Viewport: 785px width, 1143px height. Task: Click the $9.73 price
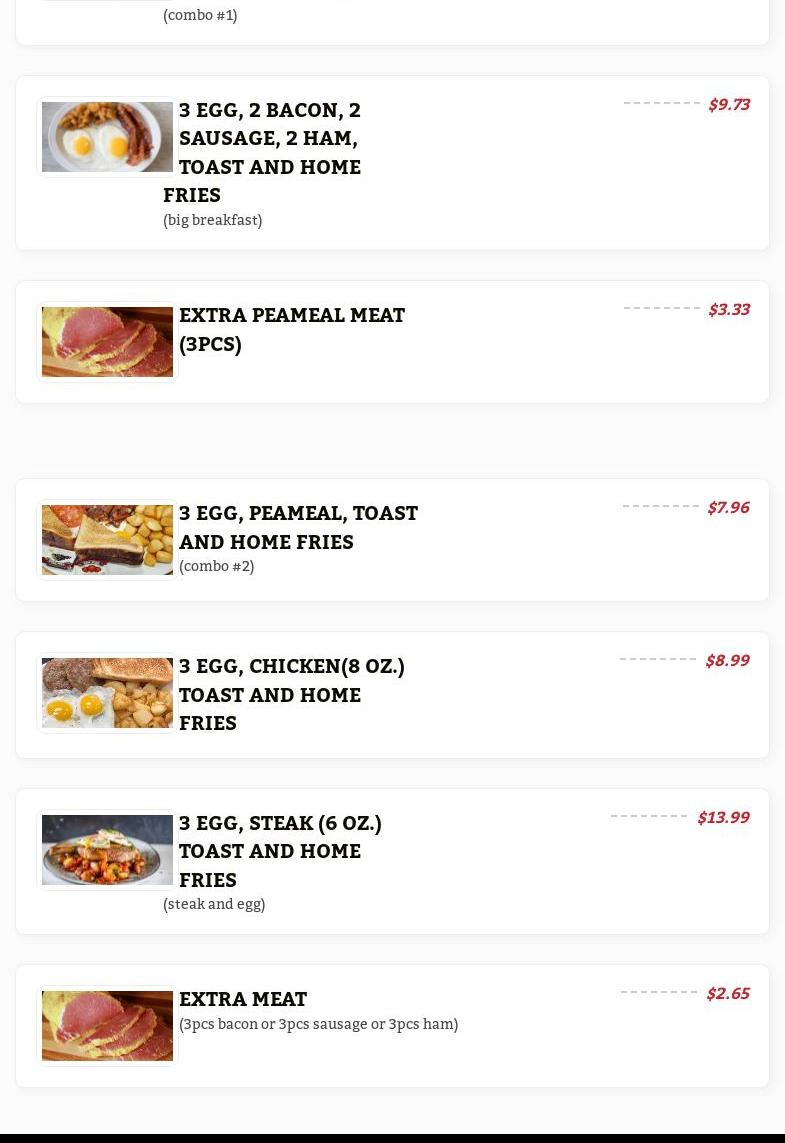pos(728,104)
